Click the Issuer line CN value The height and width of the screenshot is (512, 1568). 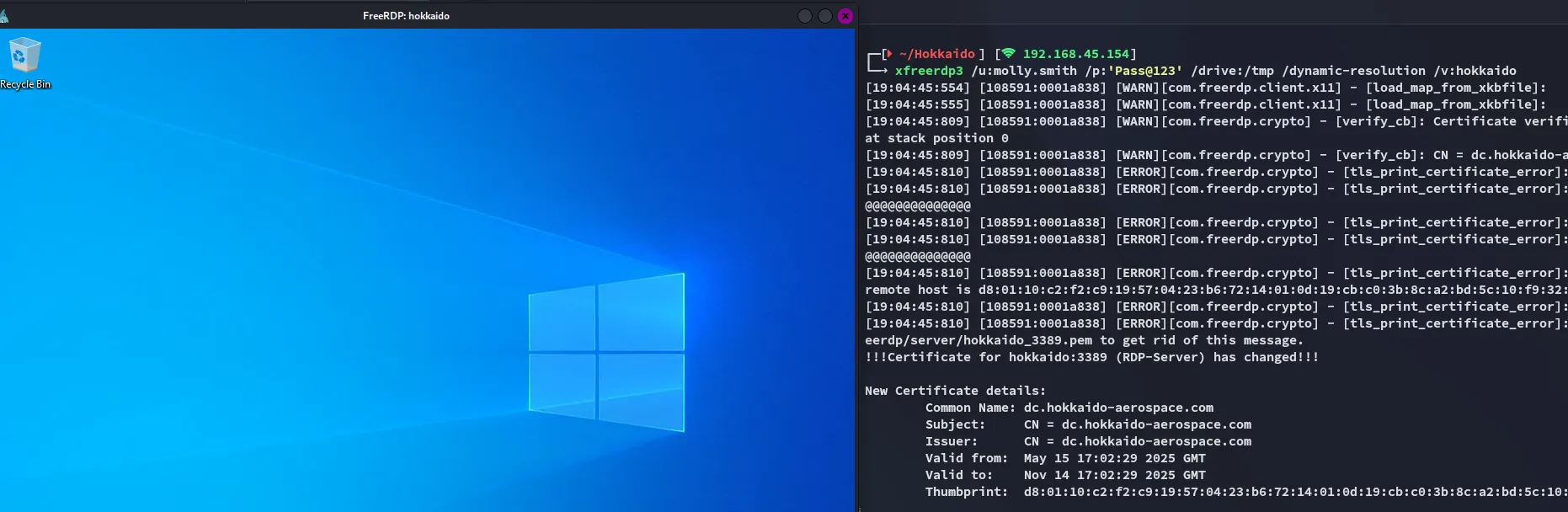1138,441
